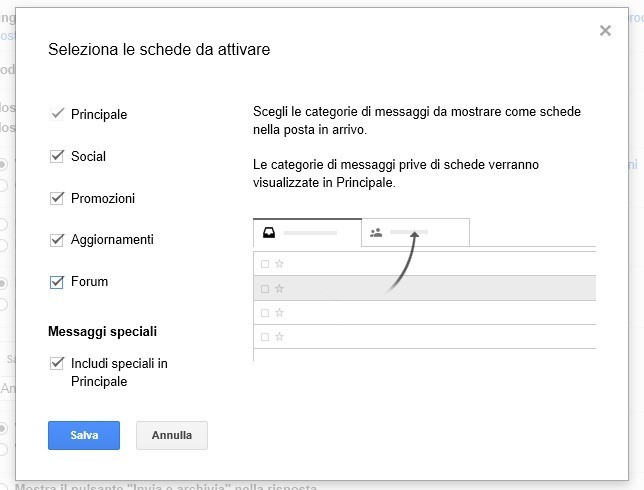Toggle the Aggiornamenti checkbox
This screenshot has height=490, width=644.
(x=57, y=240)
